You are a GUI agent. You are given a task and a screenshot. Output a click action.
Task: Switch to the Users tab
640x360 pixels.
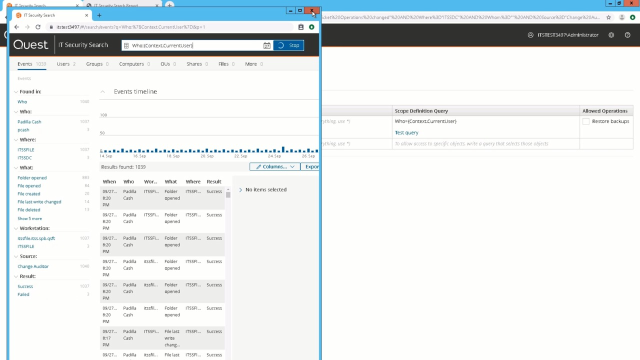pyautogui.click(x=66, y=64)
